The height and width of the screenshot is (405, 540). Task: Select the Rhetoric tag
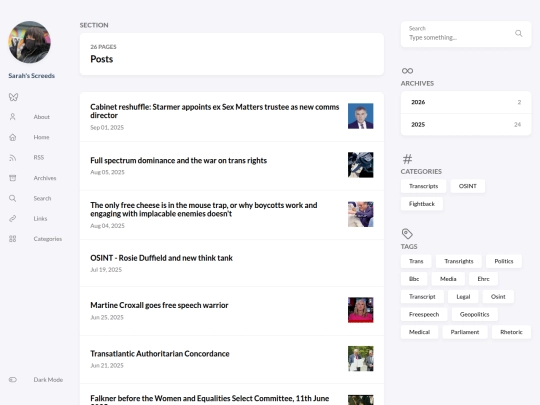[511, 332]
